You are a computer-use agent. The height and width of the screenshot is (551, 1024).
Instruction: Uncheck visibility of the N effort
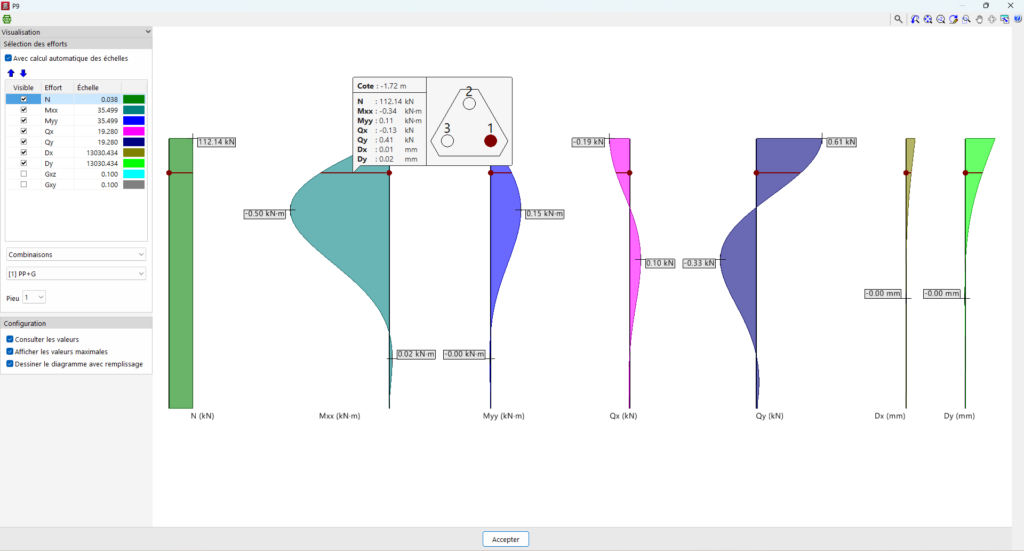[24, 99]
